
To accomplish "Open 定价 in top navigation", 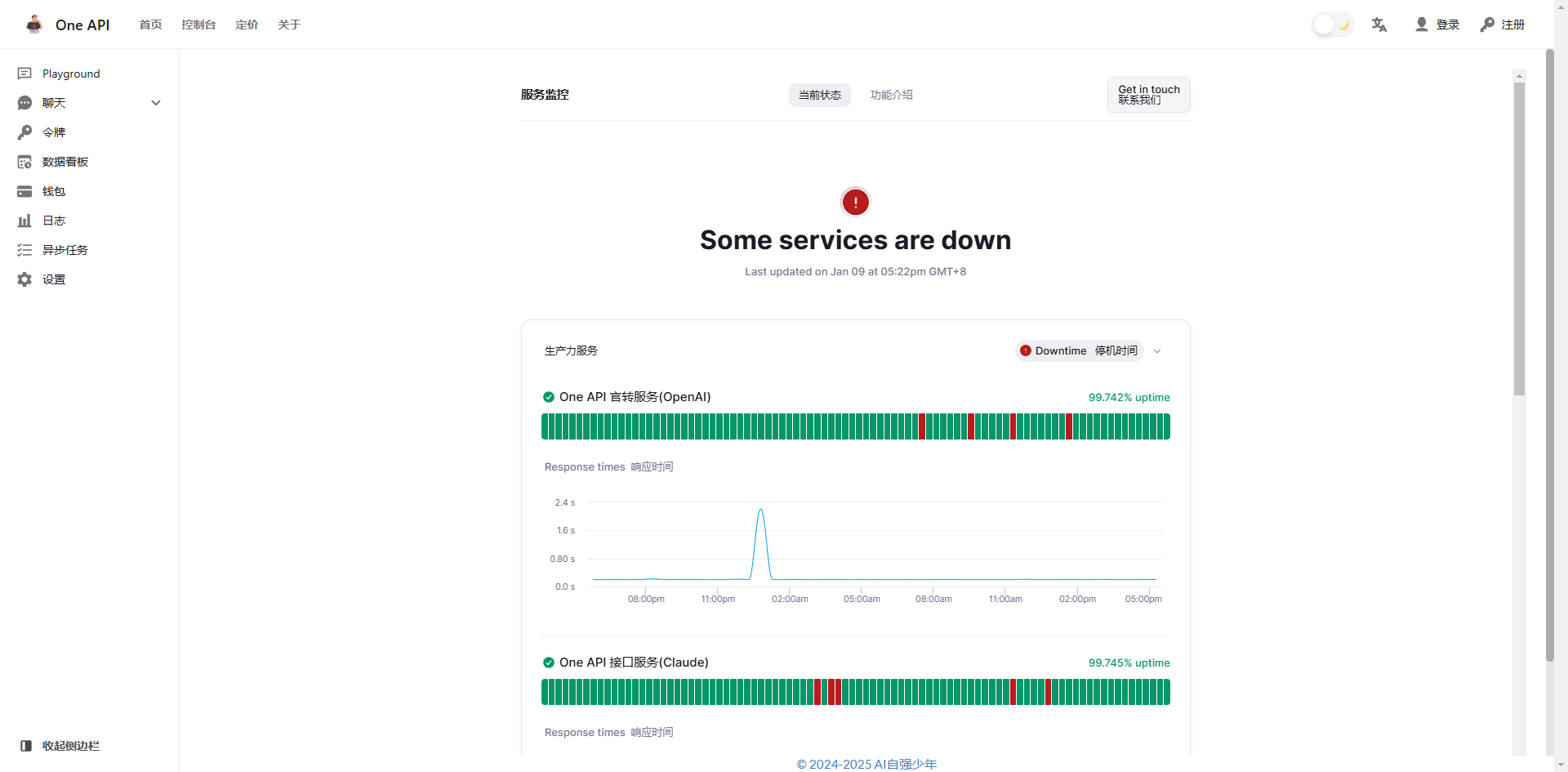I will (x=247, y=25).
